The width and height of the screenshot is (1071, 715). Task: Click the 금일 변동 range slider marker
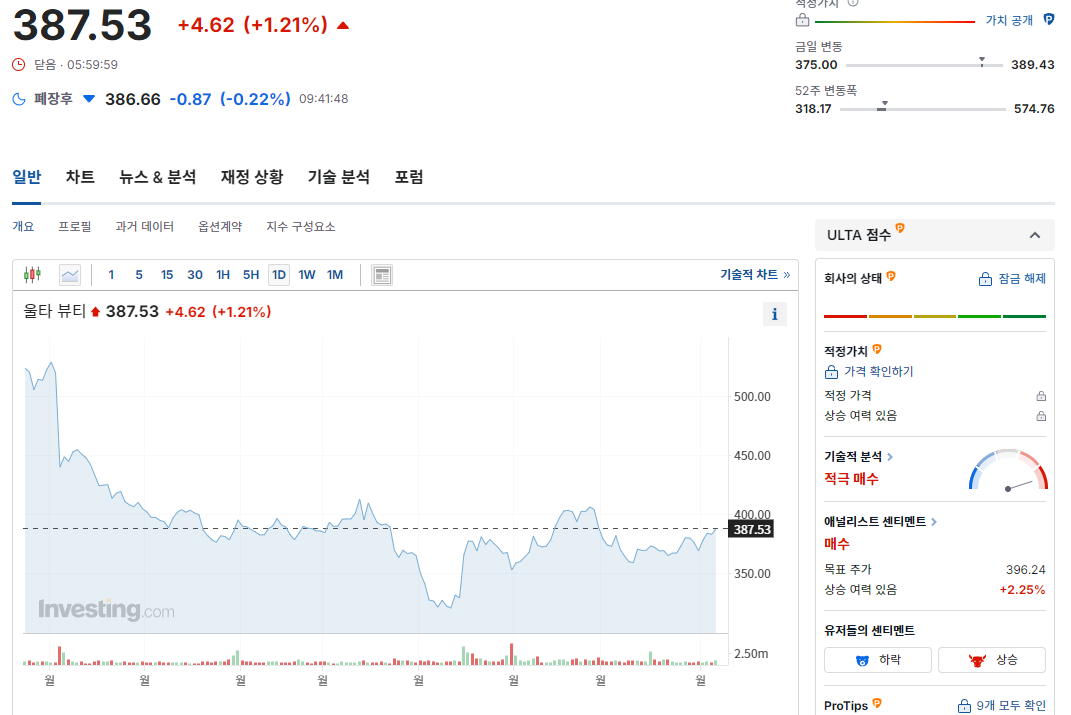pyautogui.click(x=982, y=61)
